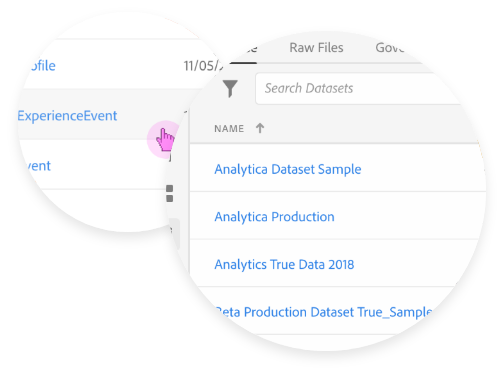Image resolution: width=504 pixels, height=375 pixels.
Task: Select the highlighted sidebar item below the squares icon
Action: 174,234
